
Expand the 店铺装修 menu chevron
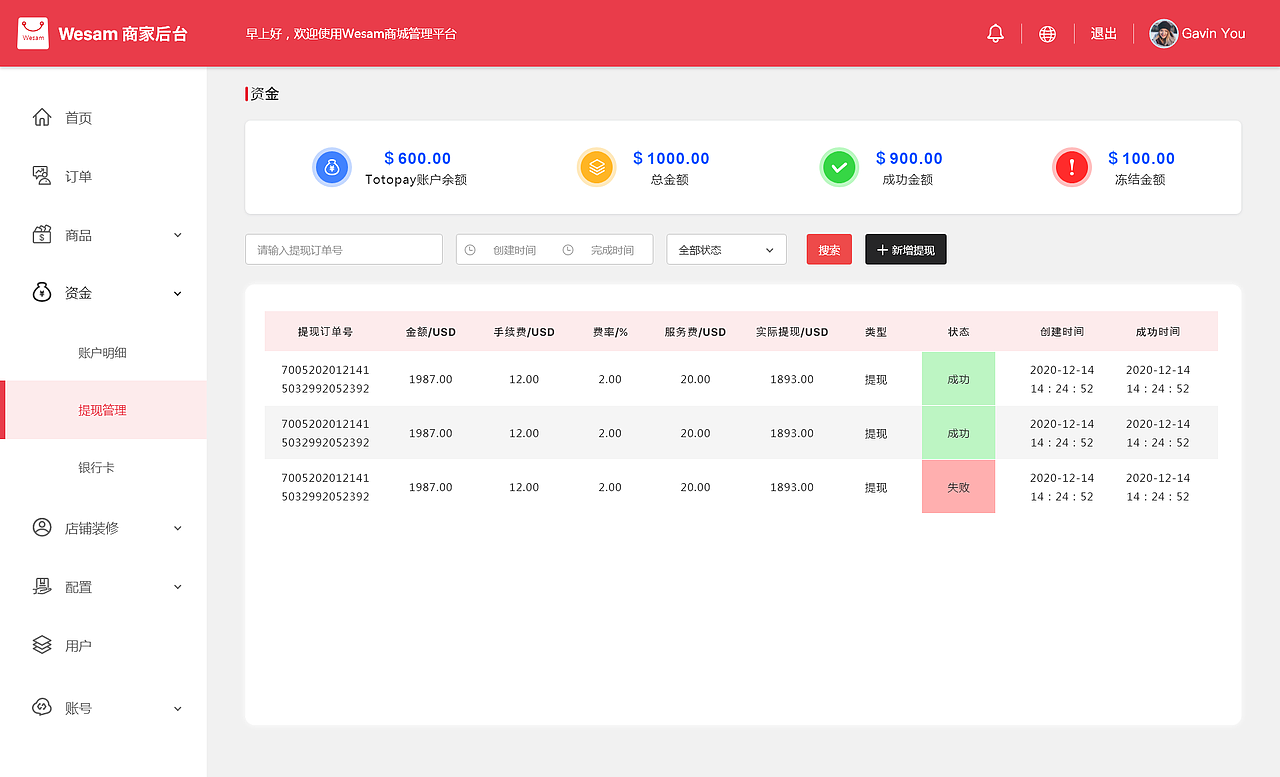coord(178,528)
